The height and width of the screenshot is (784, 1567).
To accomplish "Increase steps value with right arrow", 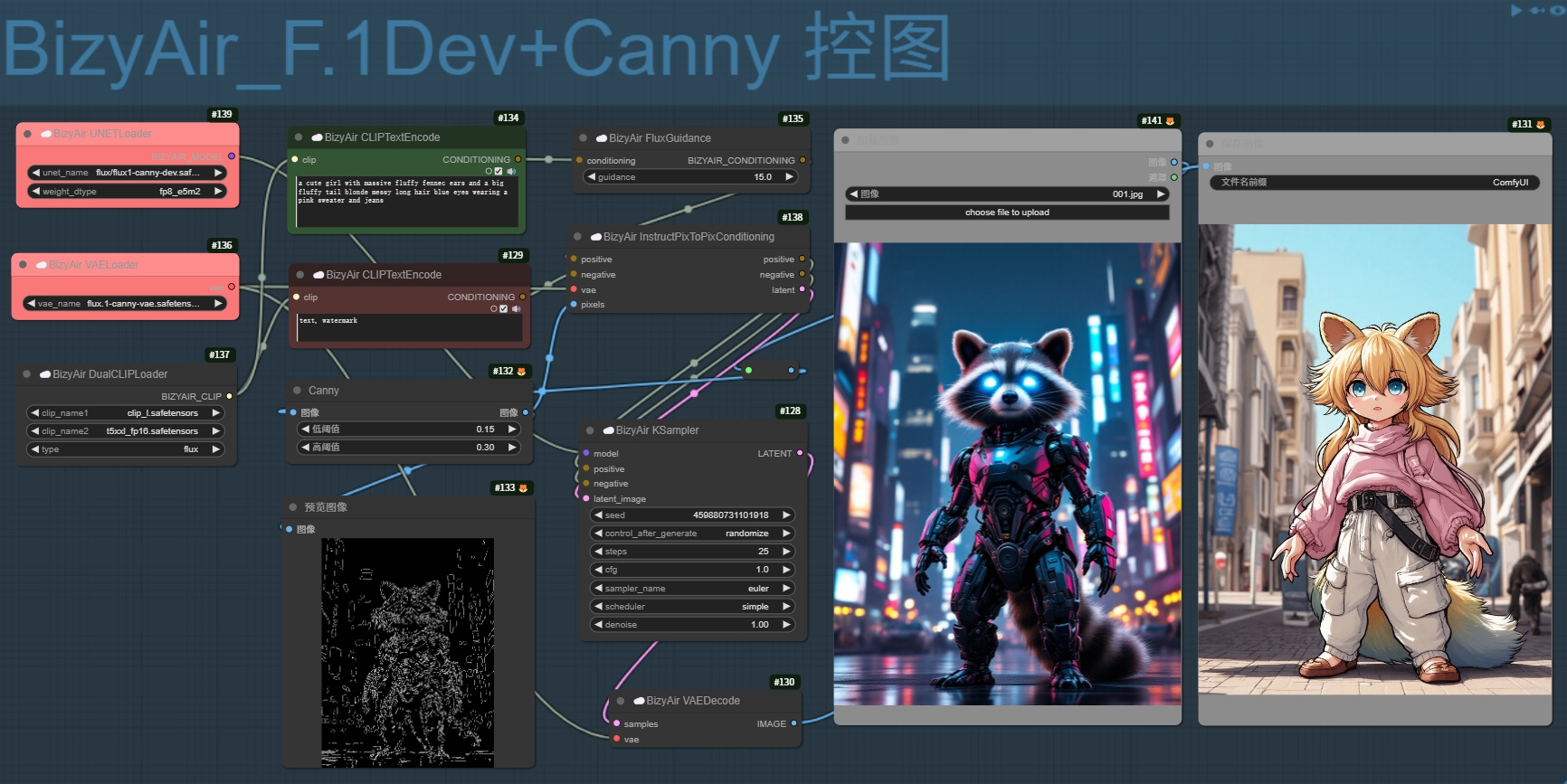I will click(786, 552).
